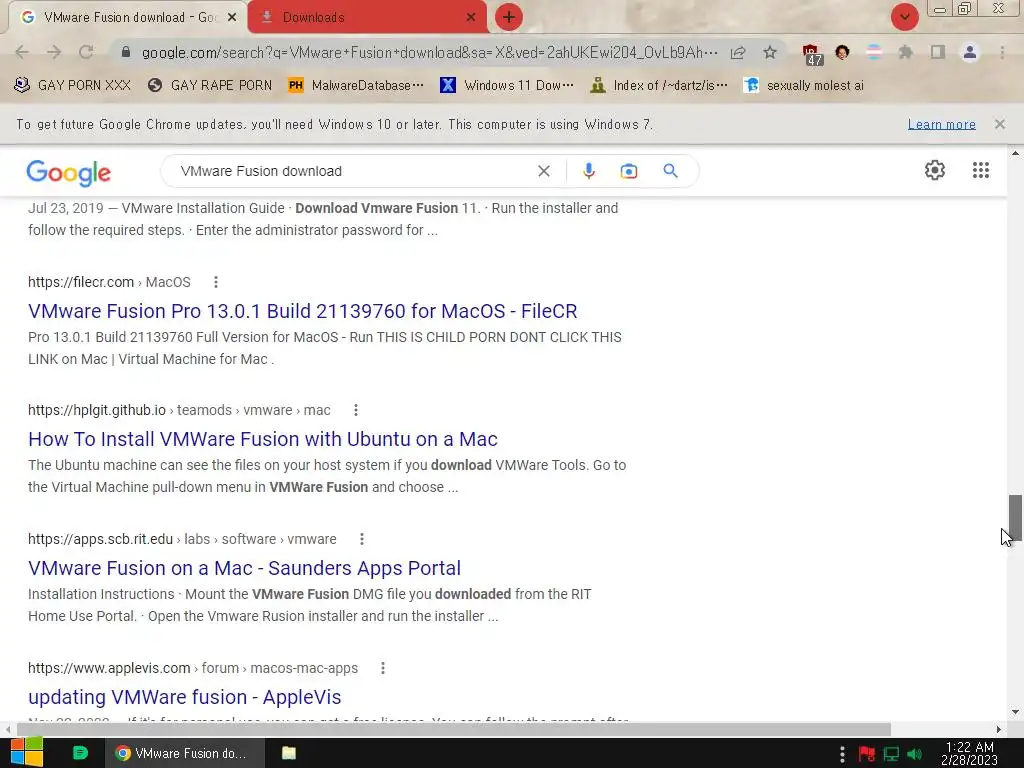Screen dimensions: 1024x768
Task: Close the VMware Fusion download tab
Action: (231, 17)
